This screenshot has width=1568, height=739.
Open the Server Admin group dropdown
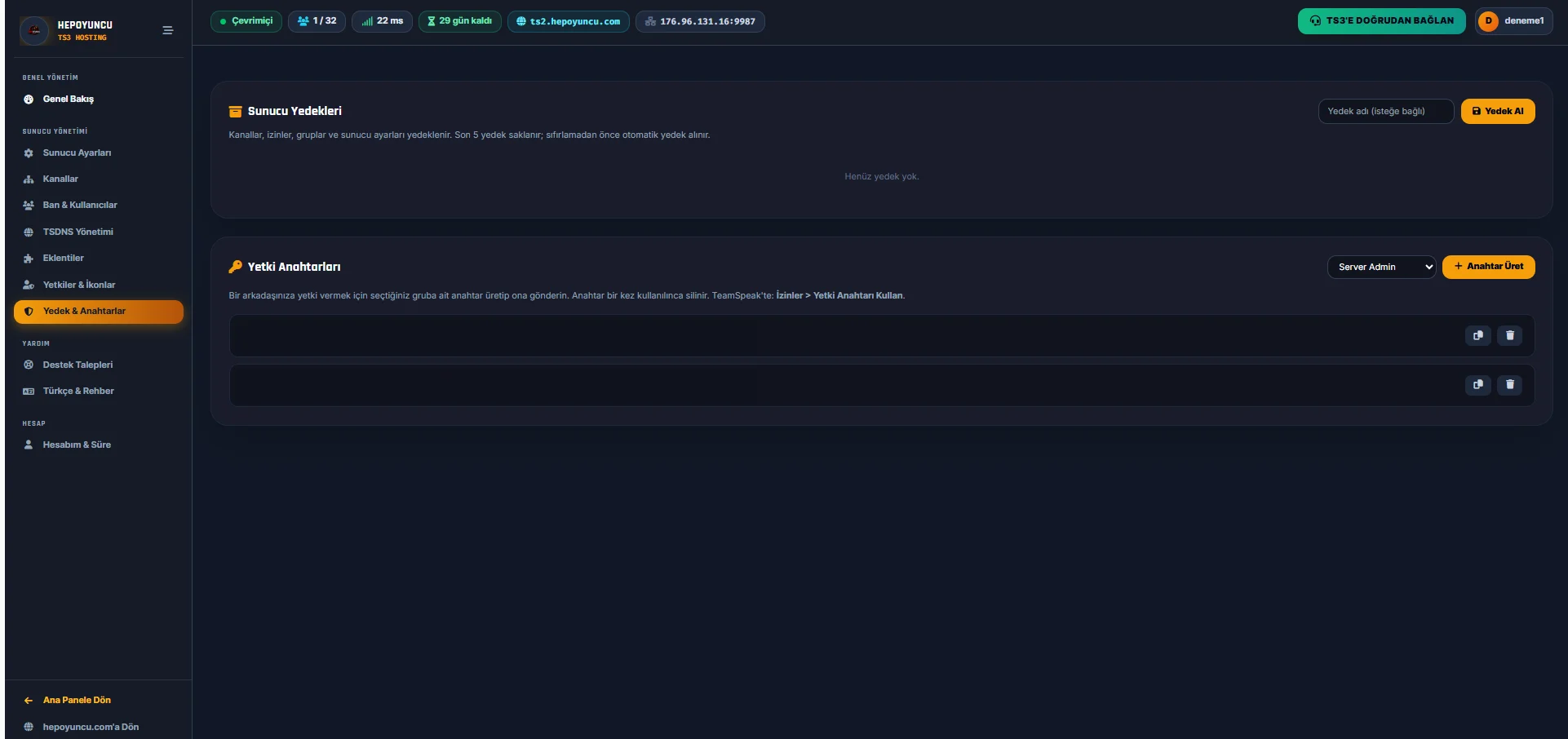[x=1381, y=267]
